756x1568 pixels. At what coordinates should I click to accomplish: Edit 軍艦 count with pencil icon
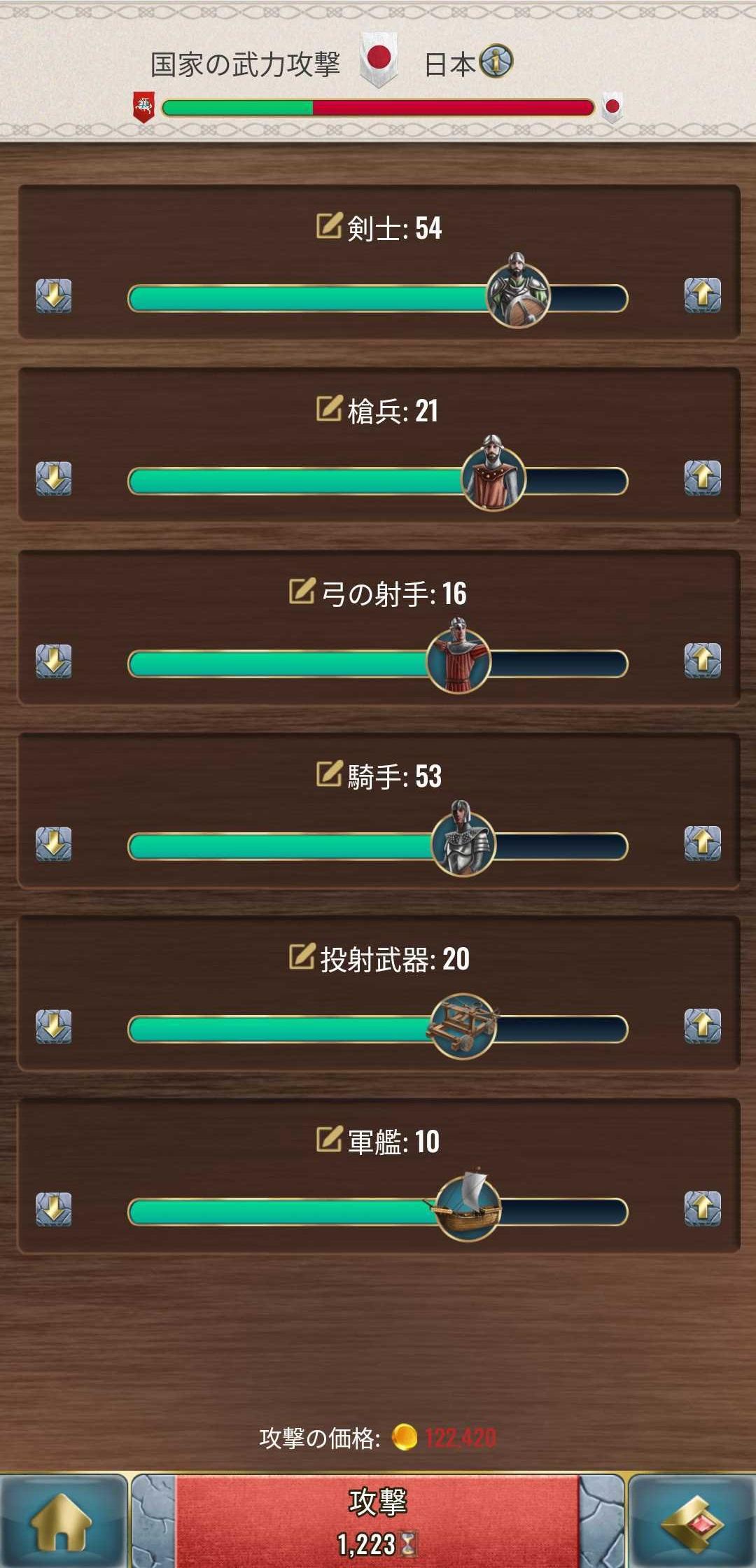(x=329, y=1139)
